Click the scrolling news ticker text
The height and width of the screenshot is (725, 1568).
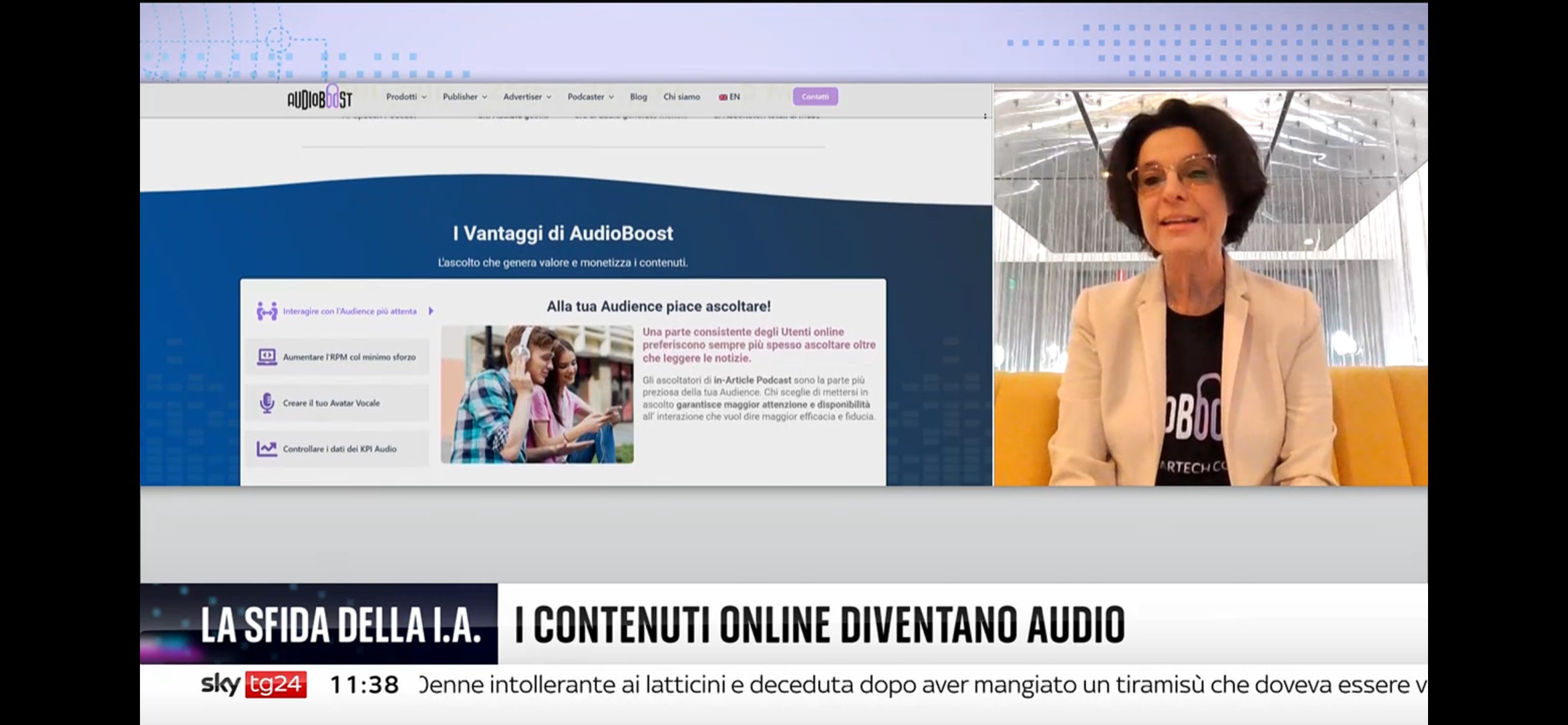coord(923,685)
